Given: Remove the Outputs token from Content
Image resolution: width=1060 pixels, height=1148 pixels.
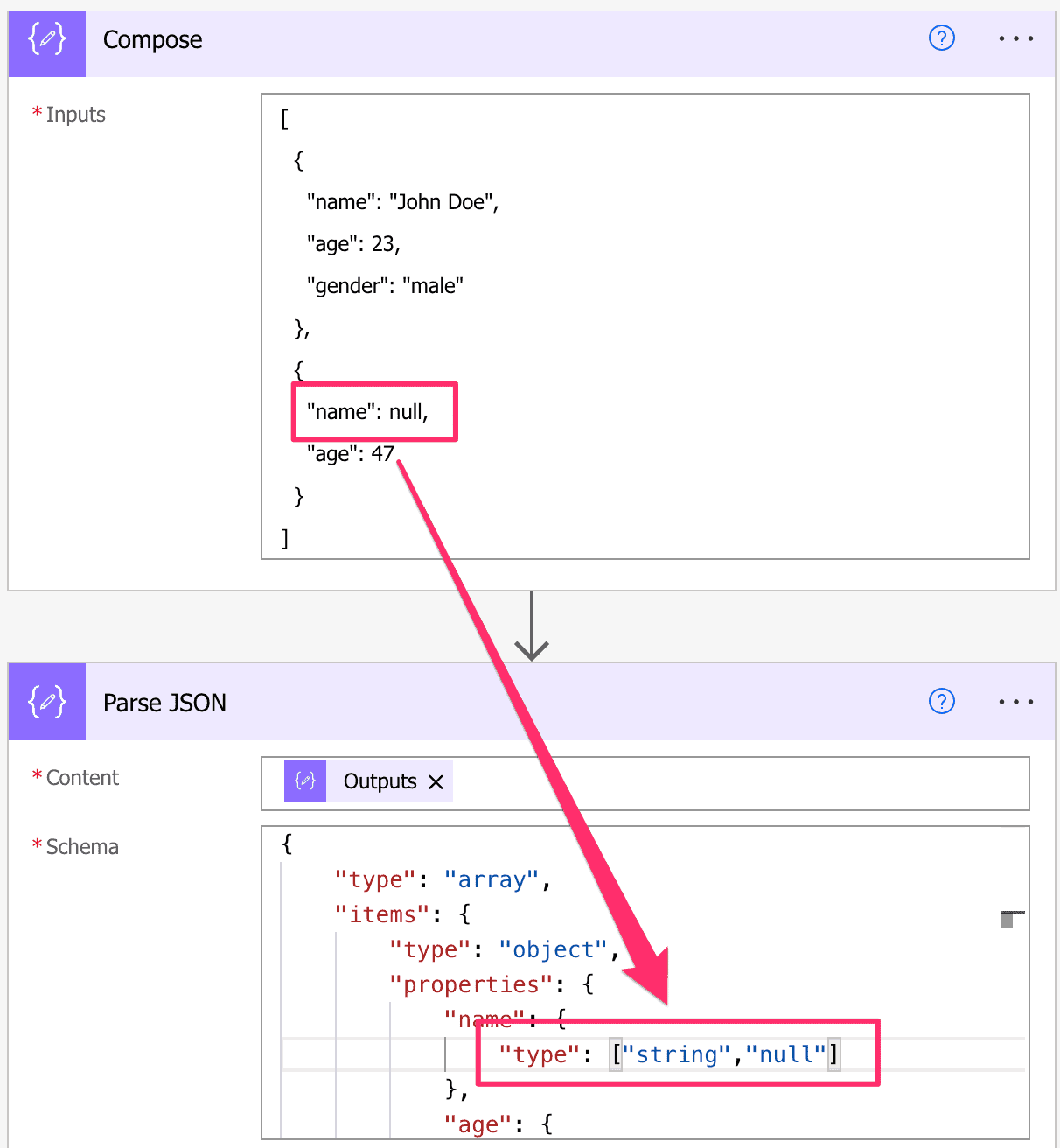Looking at the screenshot, I should point(436,781).
